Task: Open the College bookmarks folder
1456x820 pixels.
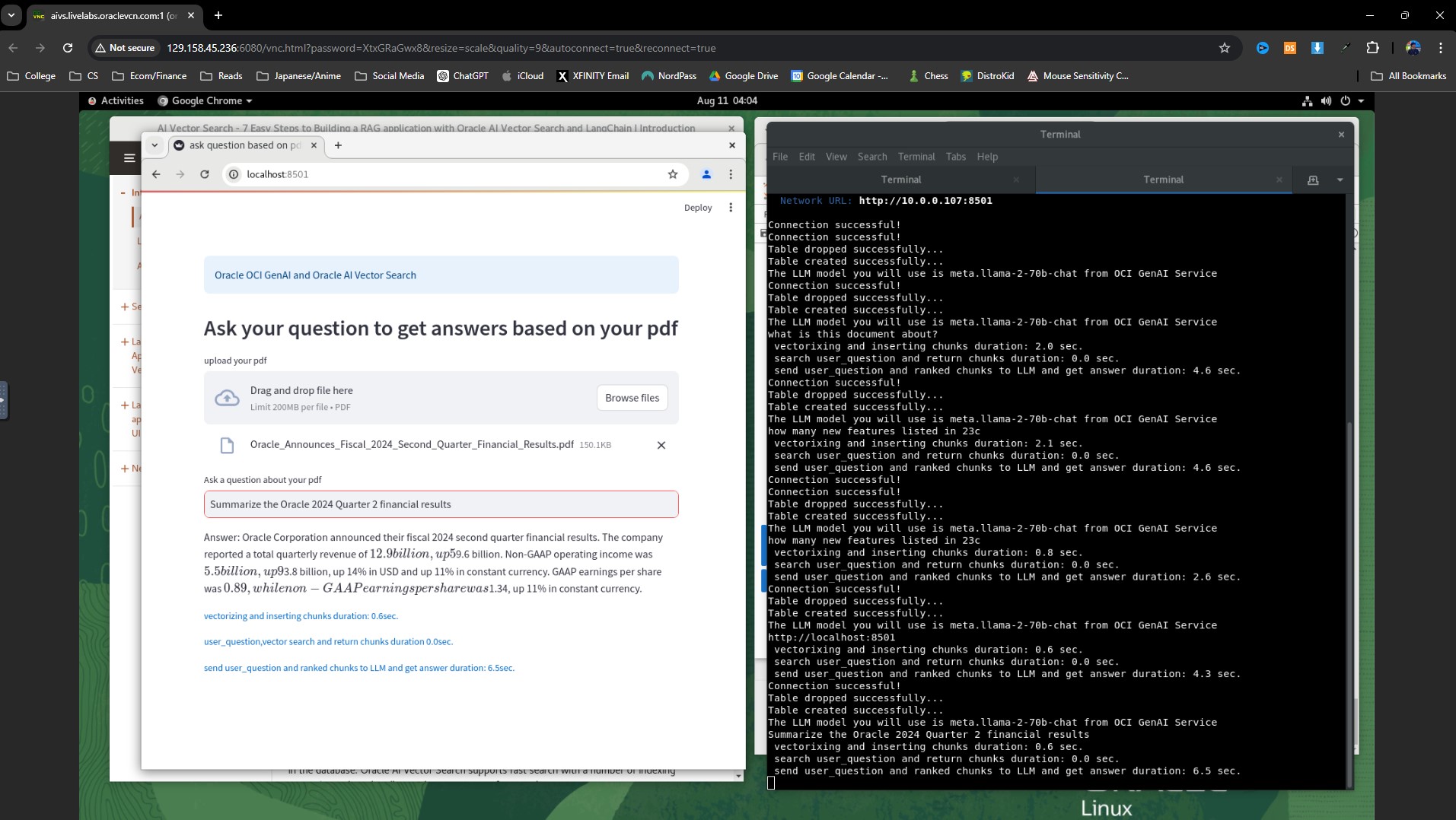Action: [x=31, y=76]
